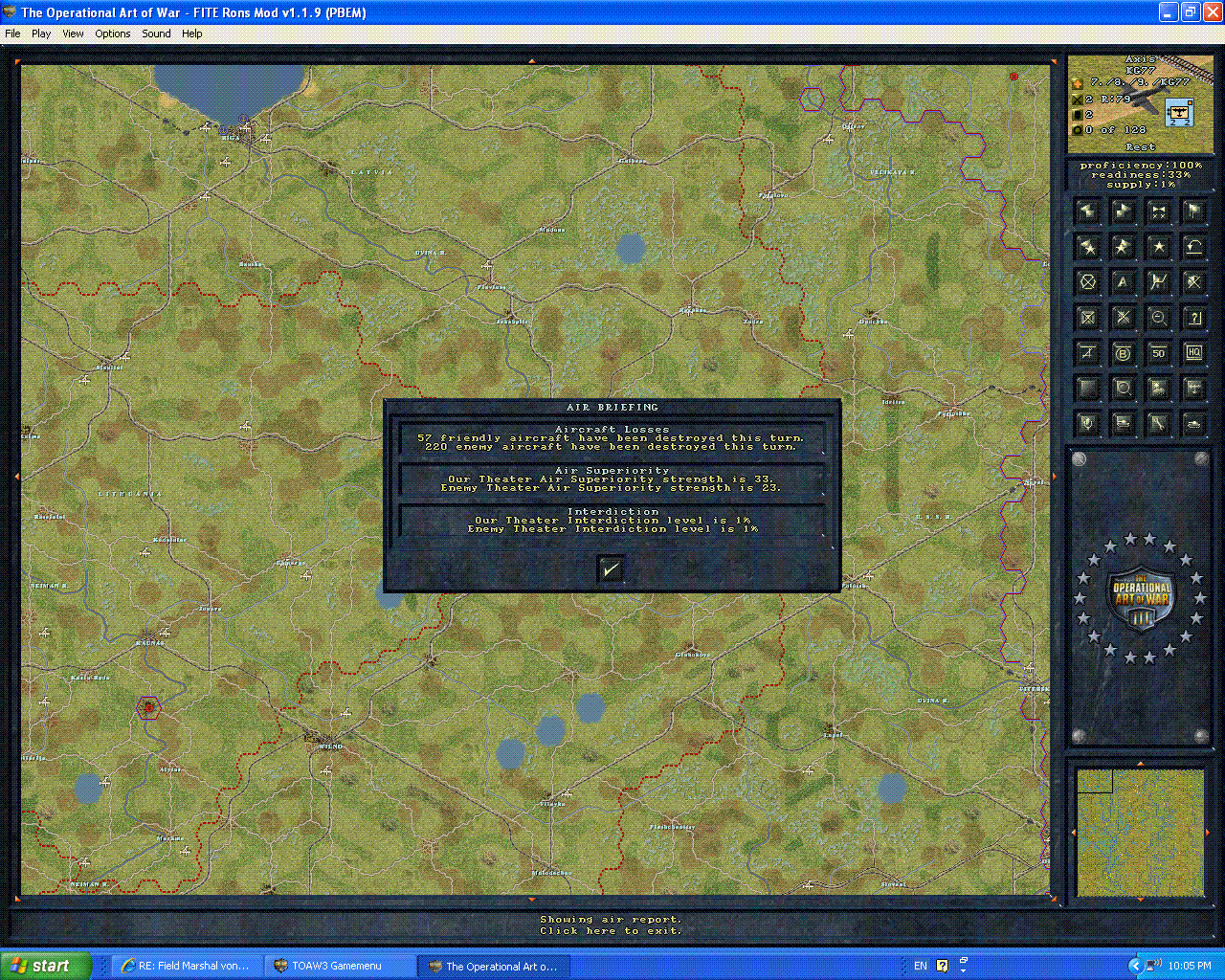1225x980 pixels.
Task: Open the Sound menu
Action: click(x=156, y=33)
